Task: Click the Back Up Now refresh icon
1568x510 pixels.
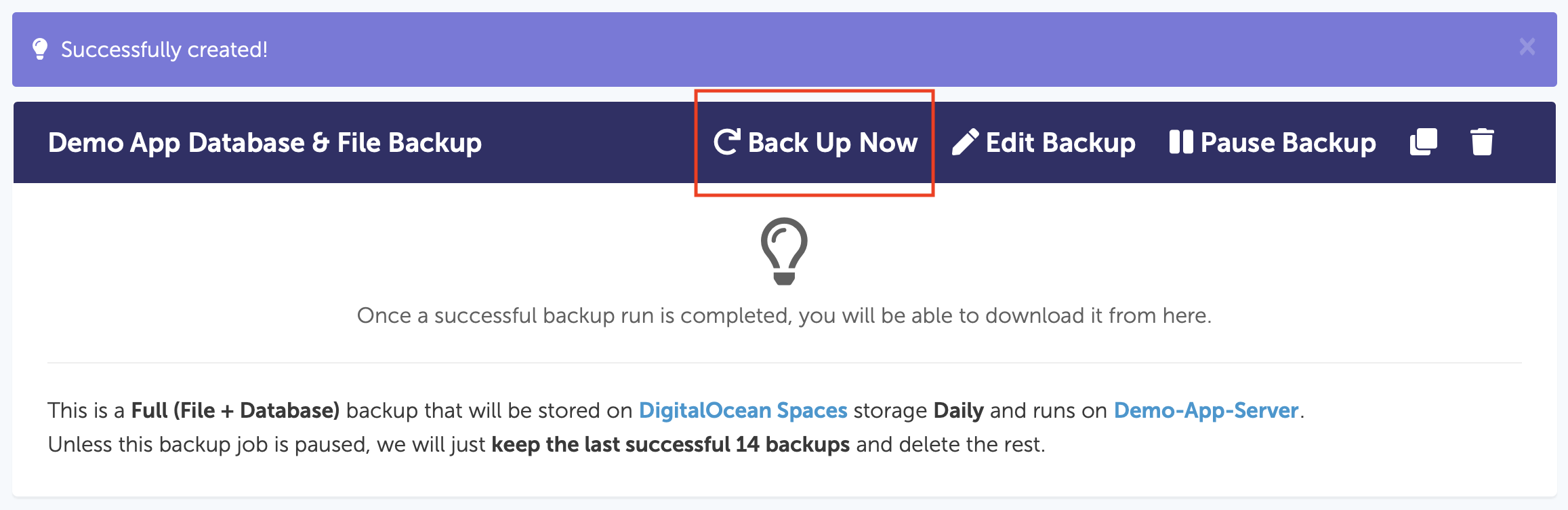Action: tap(727, 142)
